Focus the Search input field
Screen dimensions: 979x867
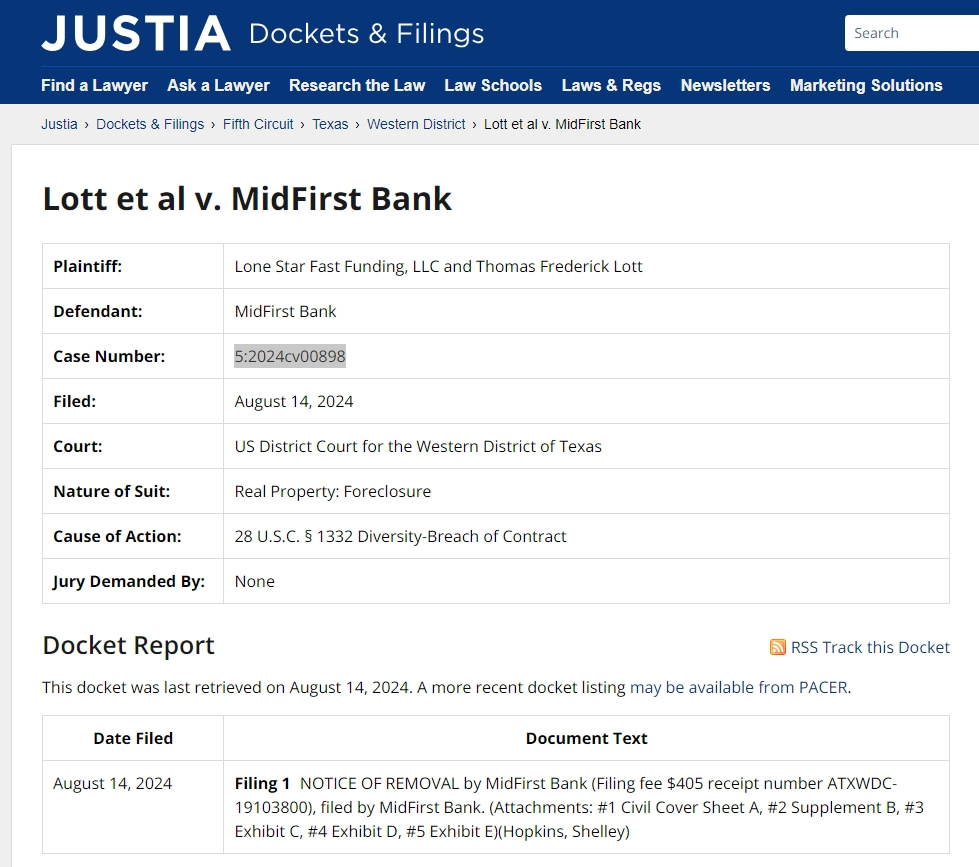[912, 33]
